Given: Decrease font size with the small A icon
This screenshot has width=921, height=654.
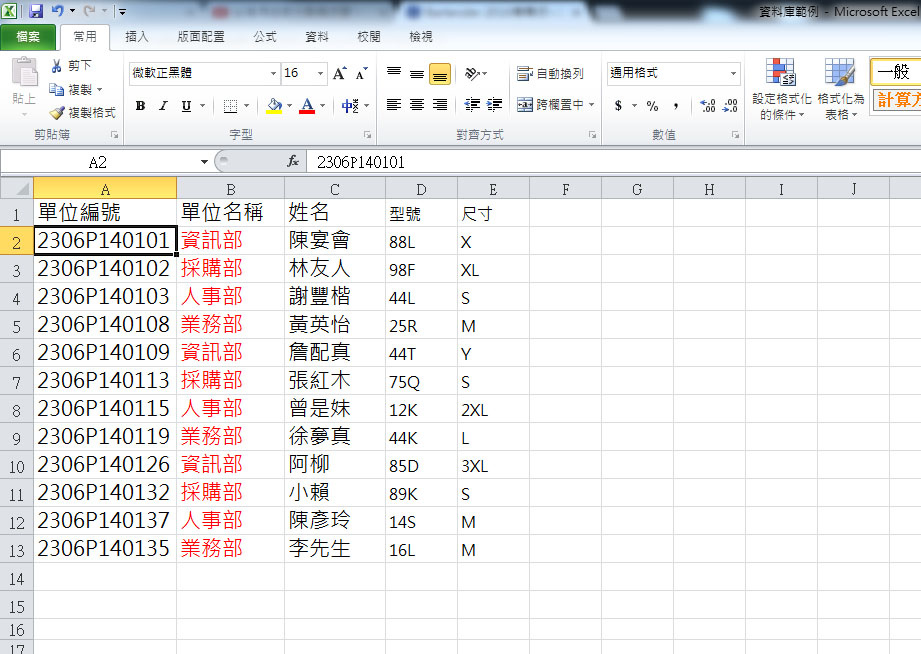Looking at the screenshot, I should pyautogui.click(x=362, y=73).
